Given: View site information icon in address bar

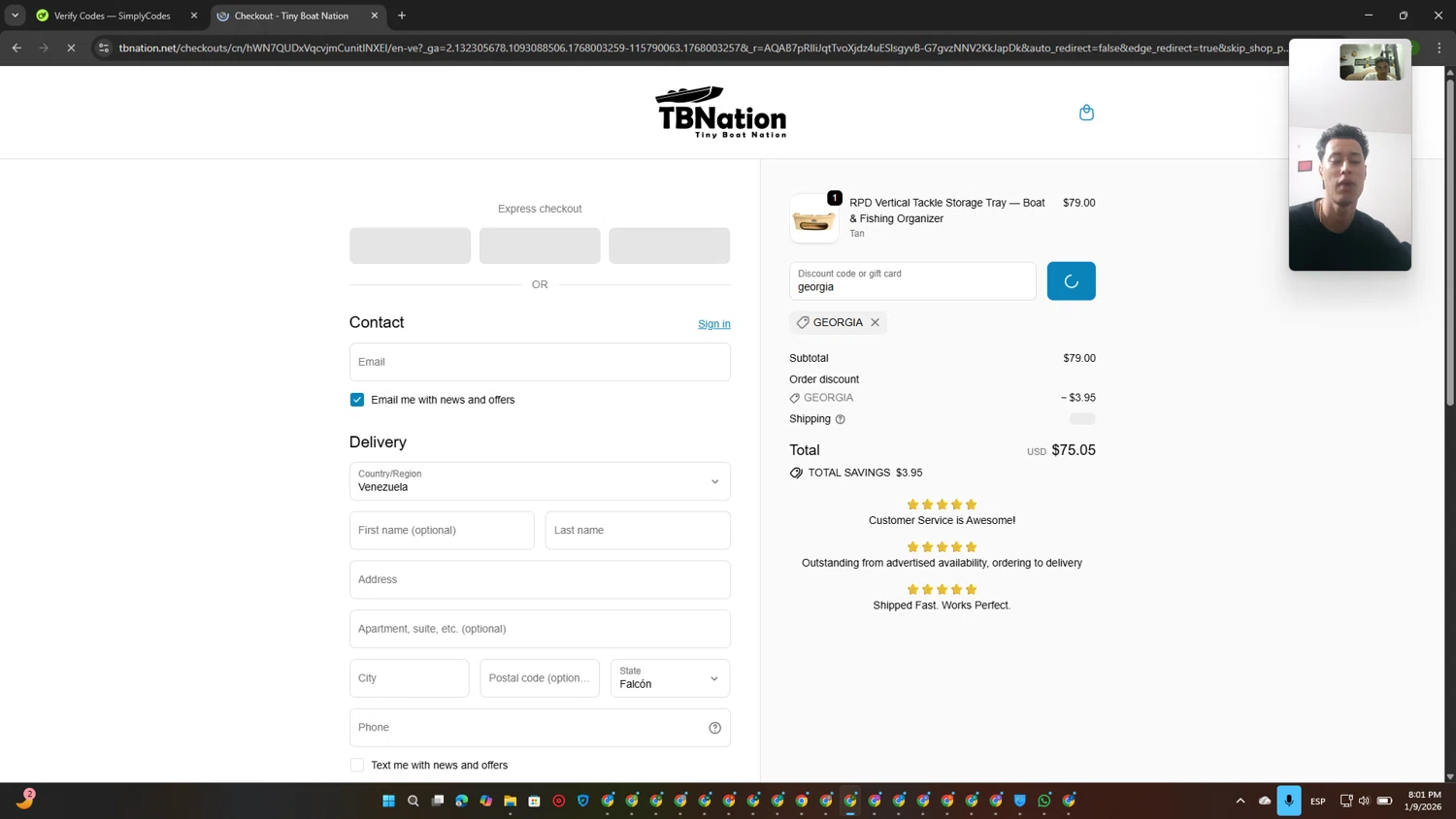Looking at the screenshot, I should coord(104,48).
